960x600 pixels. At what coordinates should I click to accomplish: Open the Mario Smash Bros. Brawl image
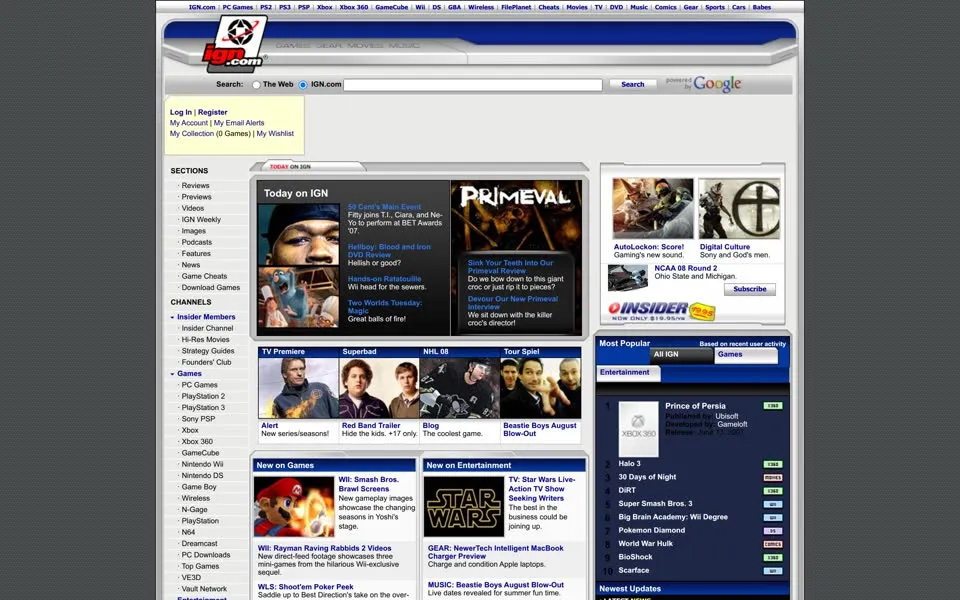[x=294, y=507]
